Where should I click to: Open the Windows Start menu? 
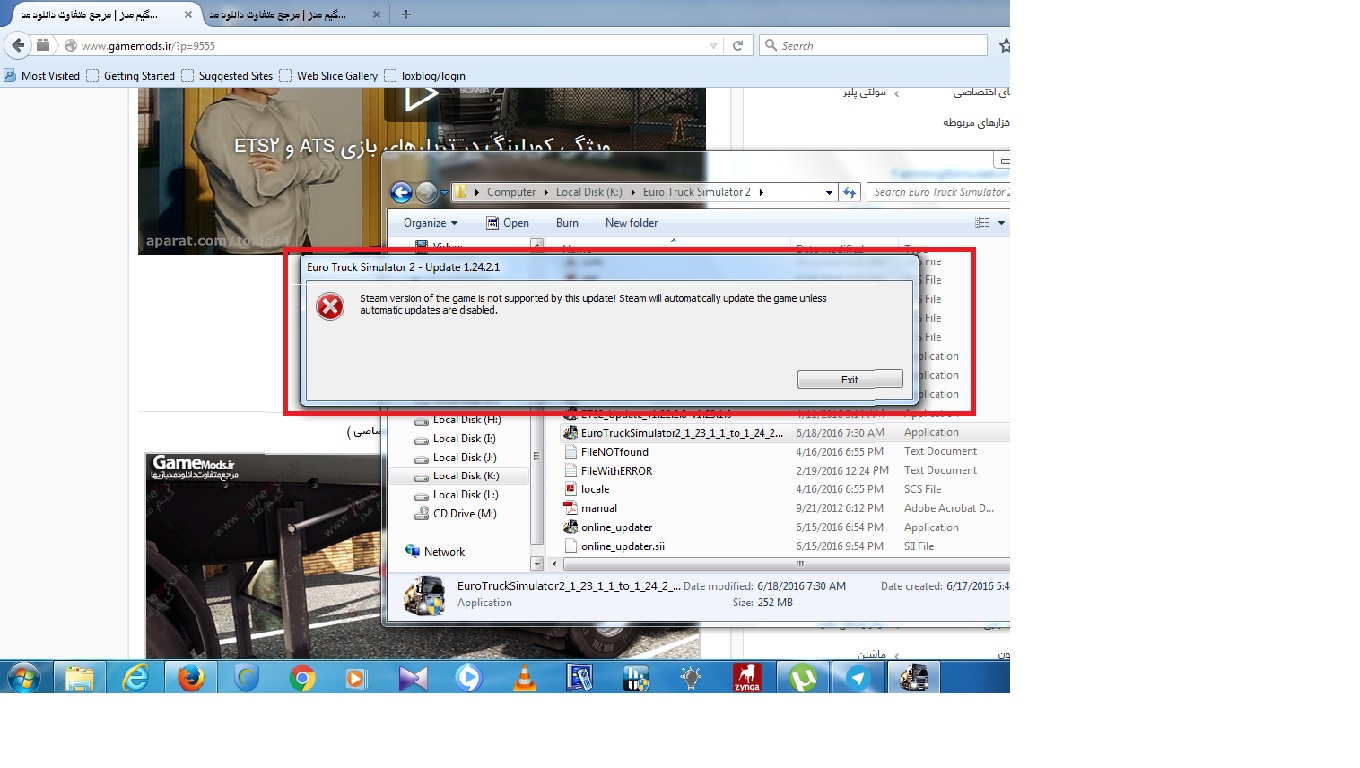(x=23, y=678)
